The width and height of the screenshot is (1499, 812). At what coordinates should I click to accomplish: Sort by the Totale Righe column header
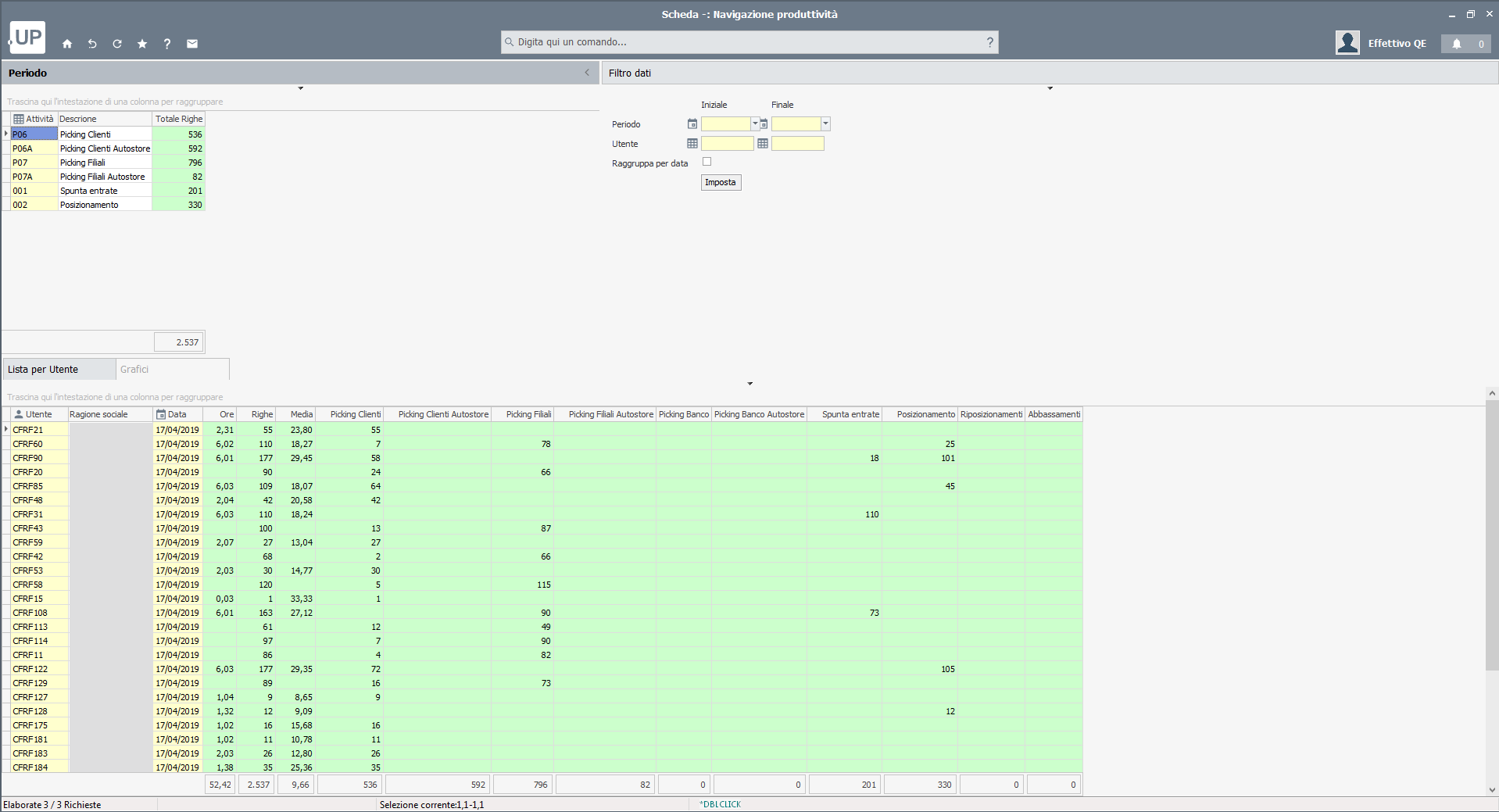pyautogui.click(x=178, y=119)
